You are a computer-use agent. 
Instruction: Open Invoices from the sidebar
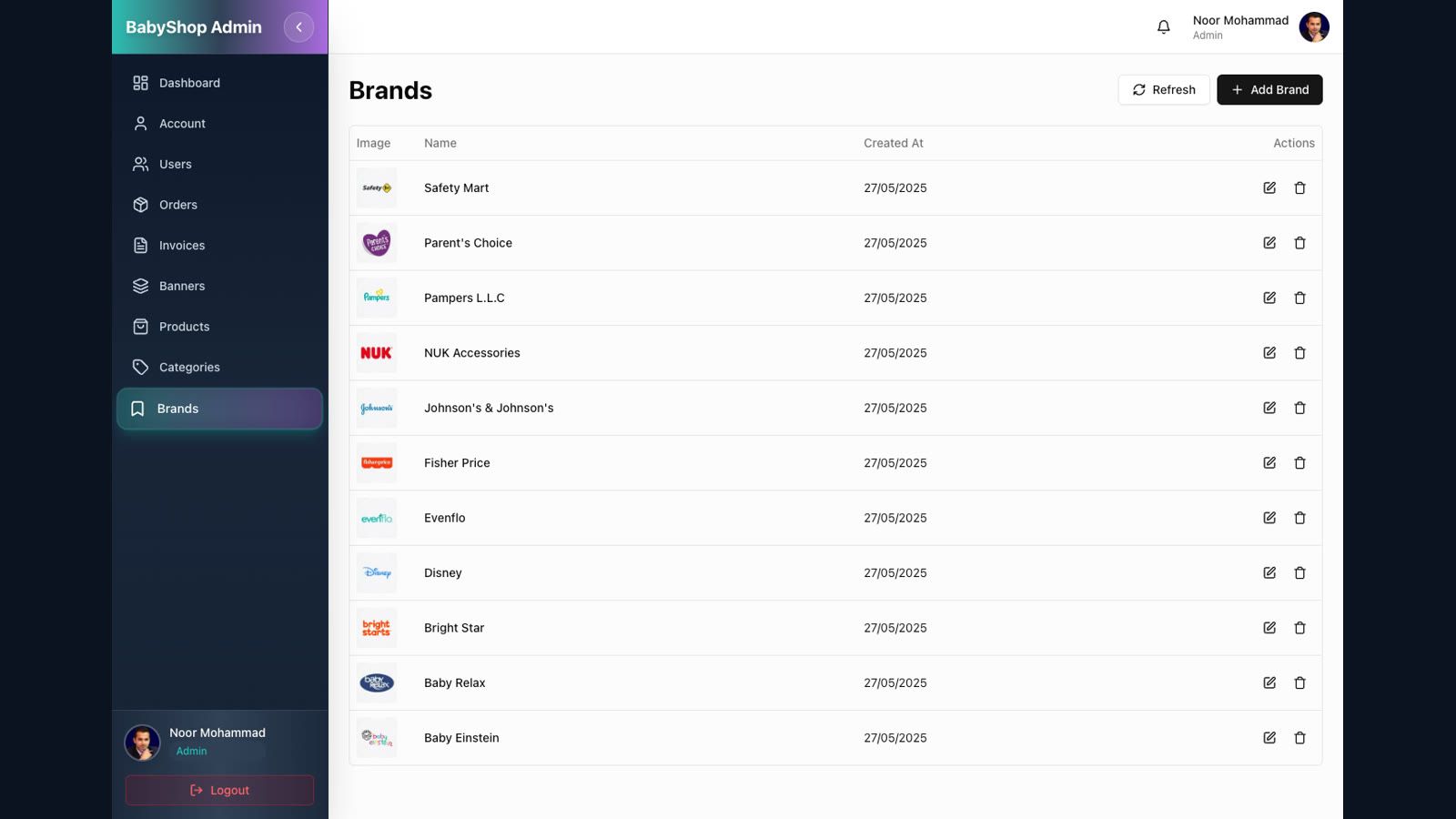[x=219, y=246]
